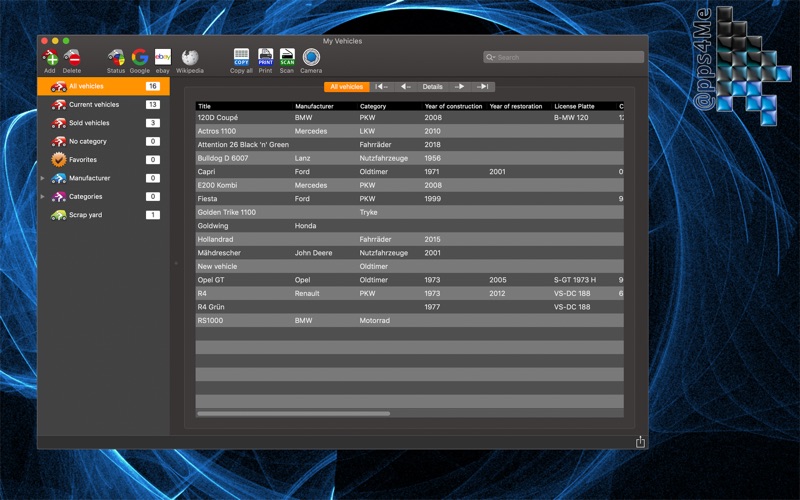Click the horizontal scrollbar under the table
The image size is (800, 500).
click(293, 413)
